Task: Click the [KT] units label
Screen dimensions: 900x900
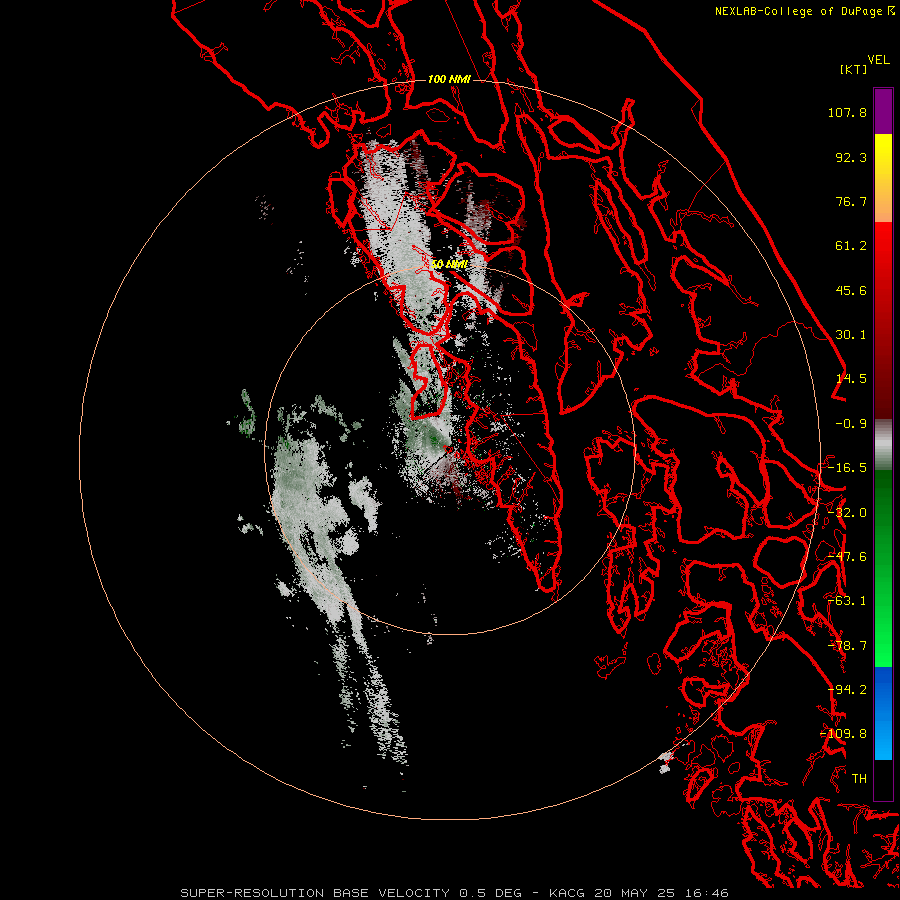Action: pos(854,69)
